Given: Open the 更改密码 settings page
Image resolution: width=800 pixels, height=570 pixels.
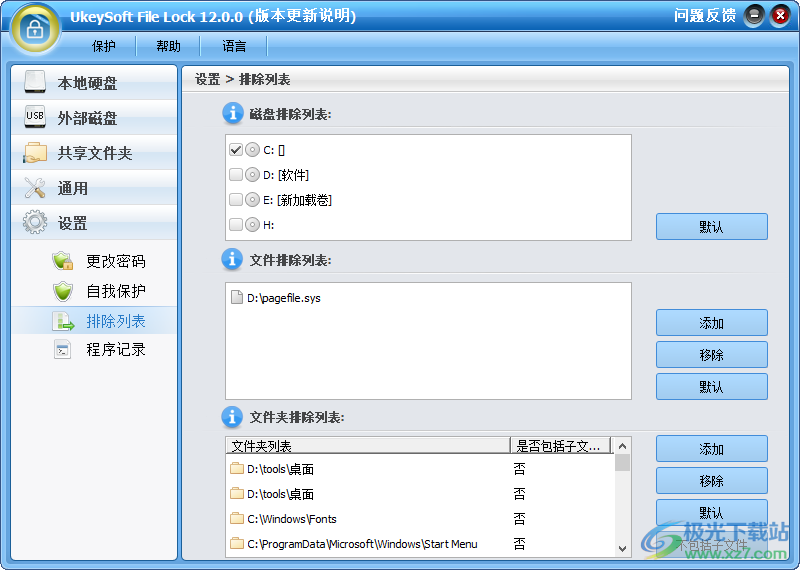Looking at the screenshot, I should pyautogui.click(x=116, y=261).
